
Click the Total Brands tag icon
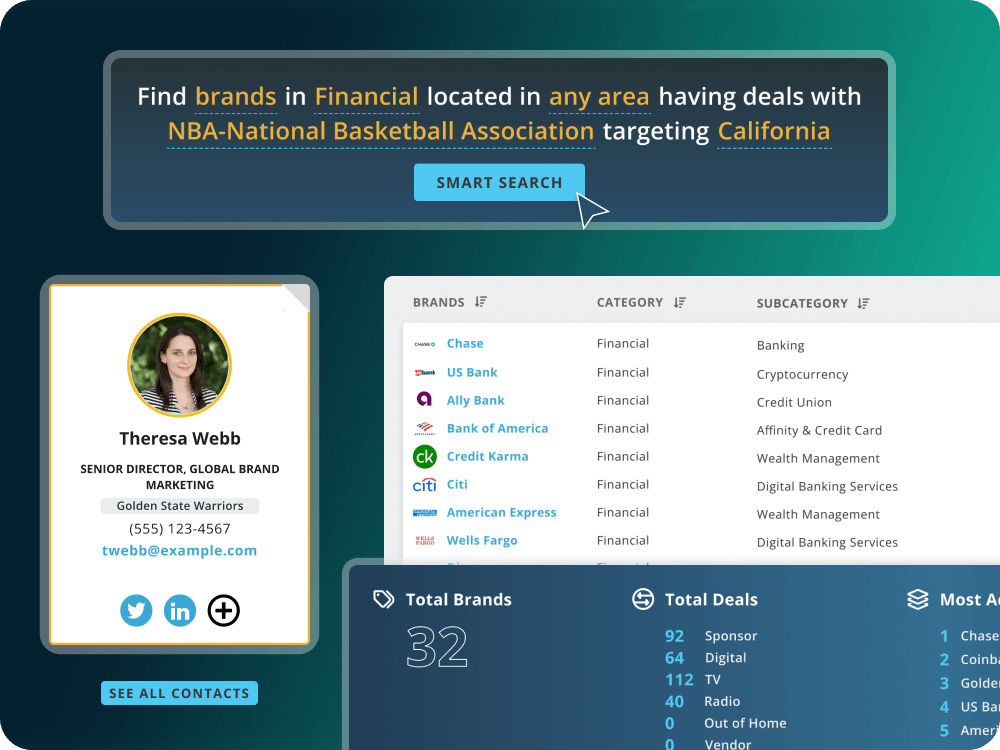[383, 599]
